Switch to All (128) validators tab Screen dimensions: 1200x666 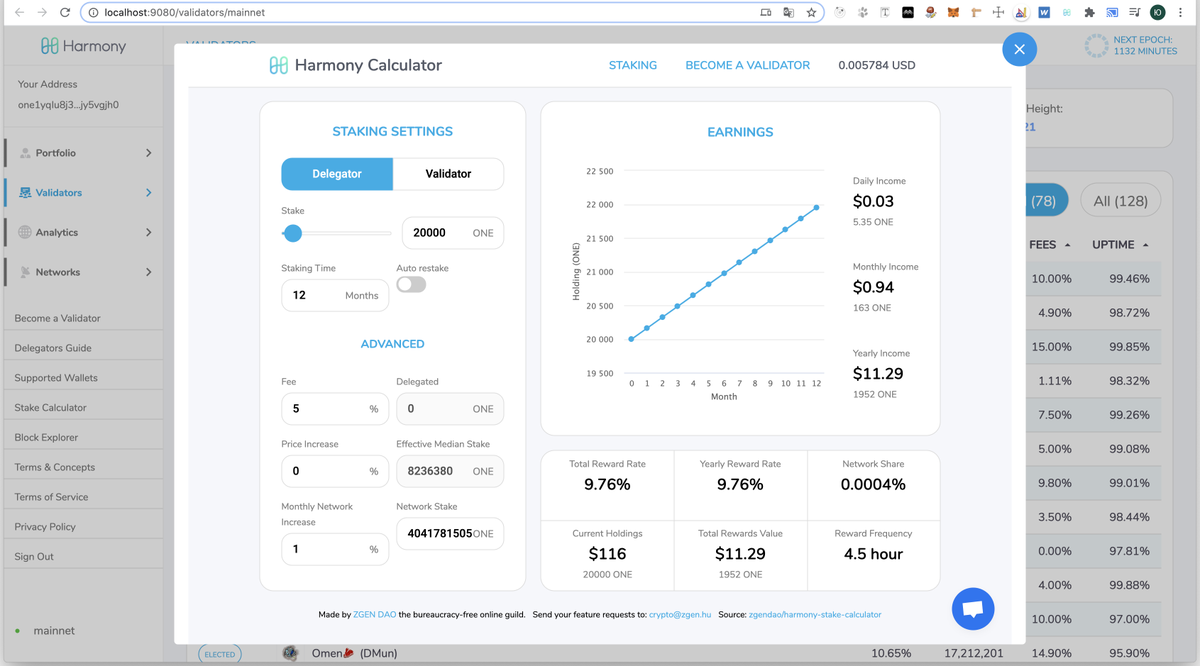(x=1120, y=200)
